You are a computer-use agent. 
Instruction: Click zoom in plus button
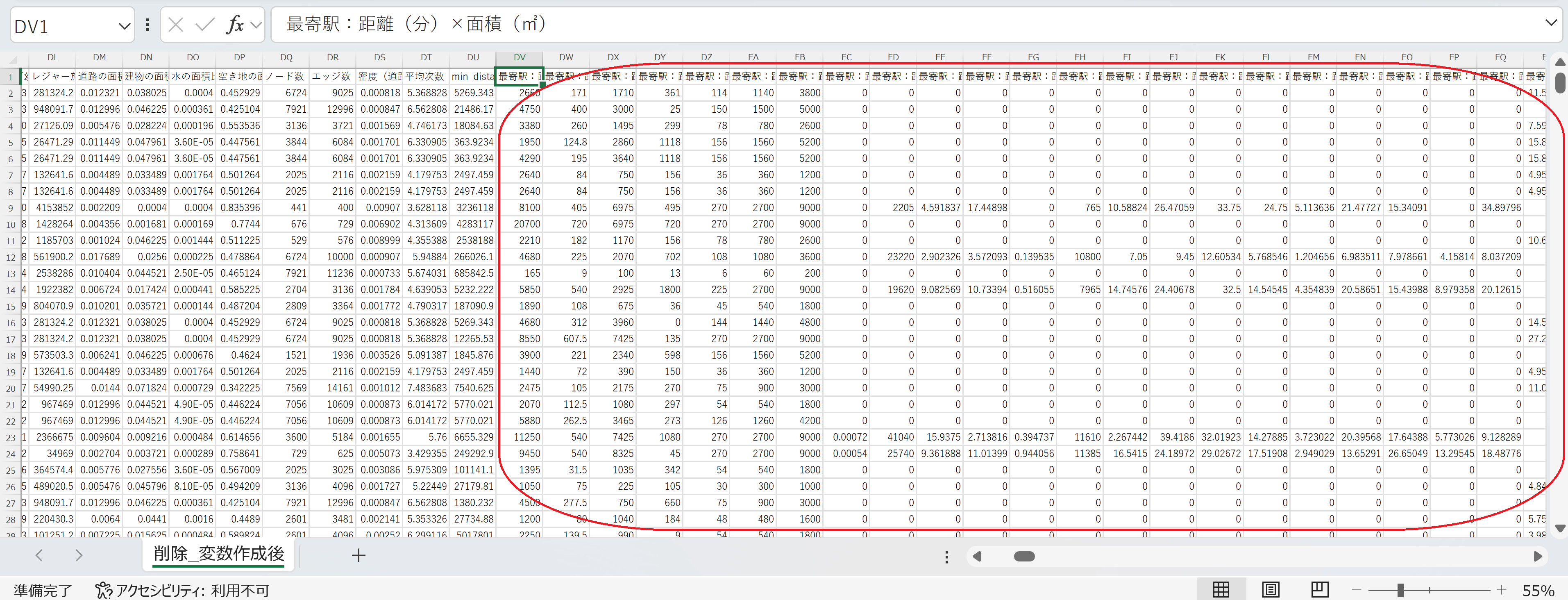tap(1502, 590)
